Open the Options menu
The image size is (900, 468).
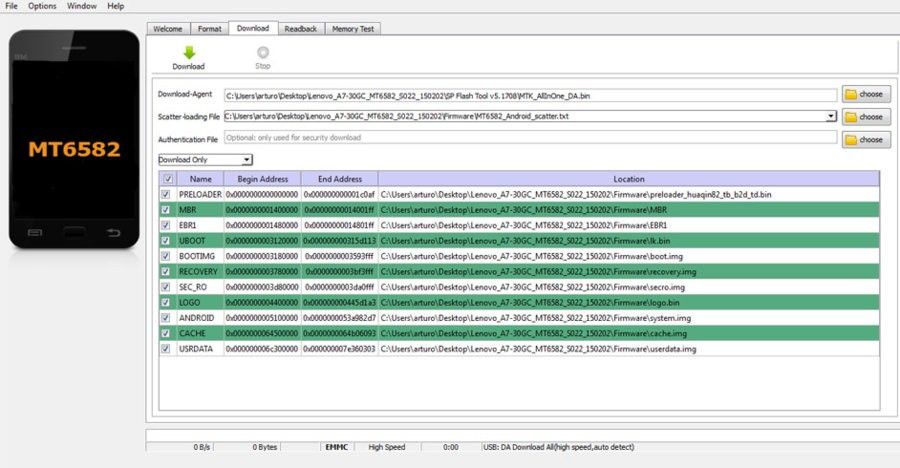(42, 6)
